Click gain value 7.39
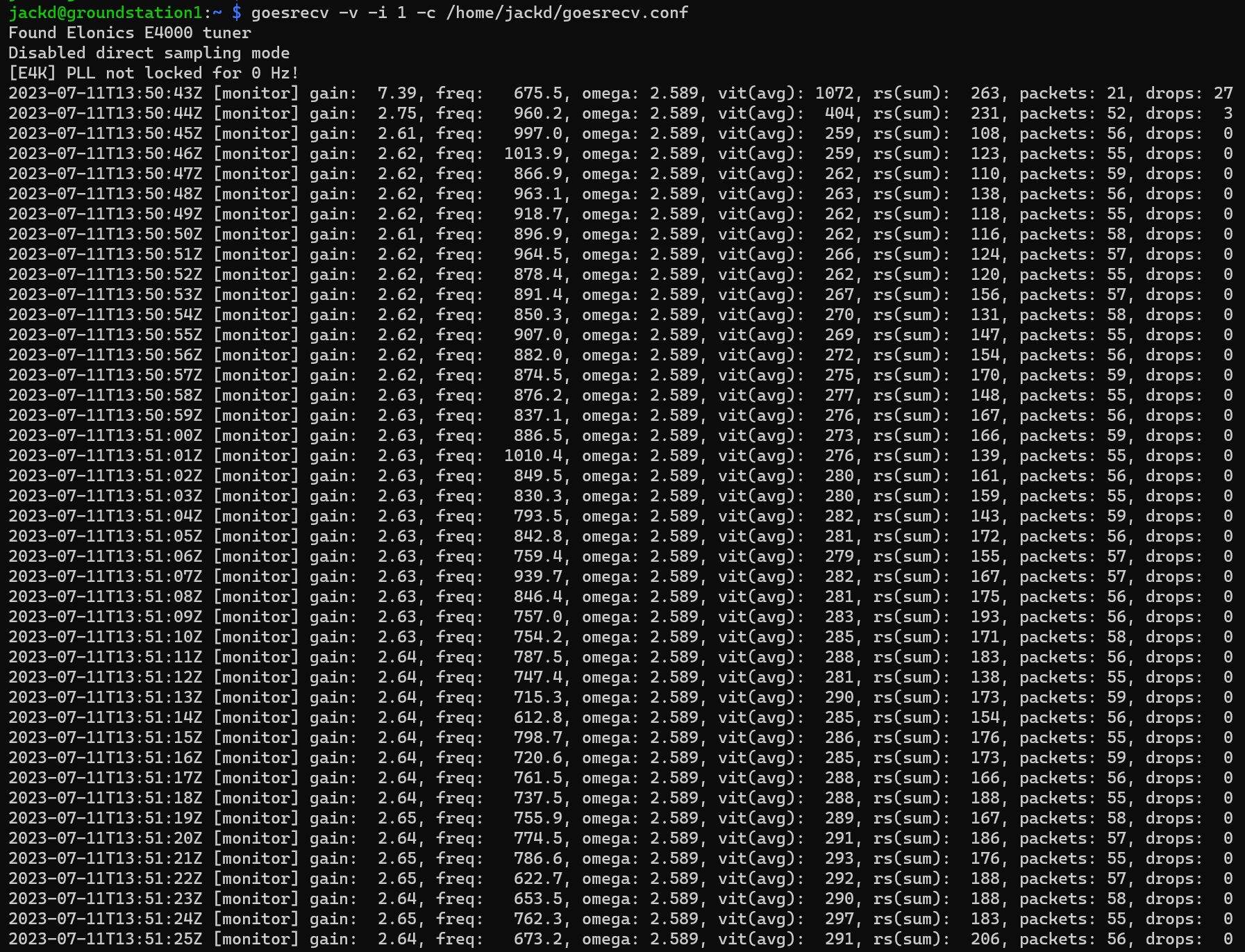Screen dimensions: 1245x952 click(397, 93)
